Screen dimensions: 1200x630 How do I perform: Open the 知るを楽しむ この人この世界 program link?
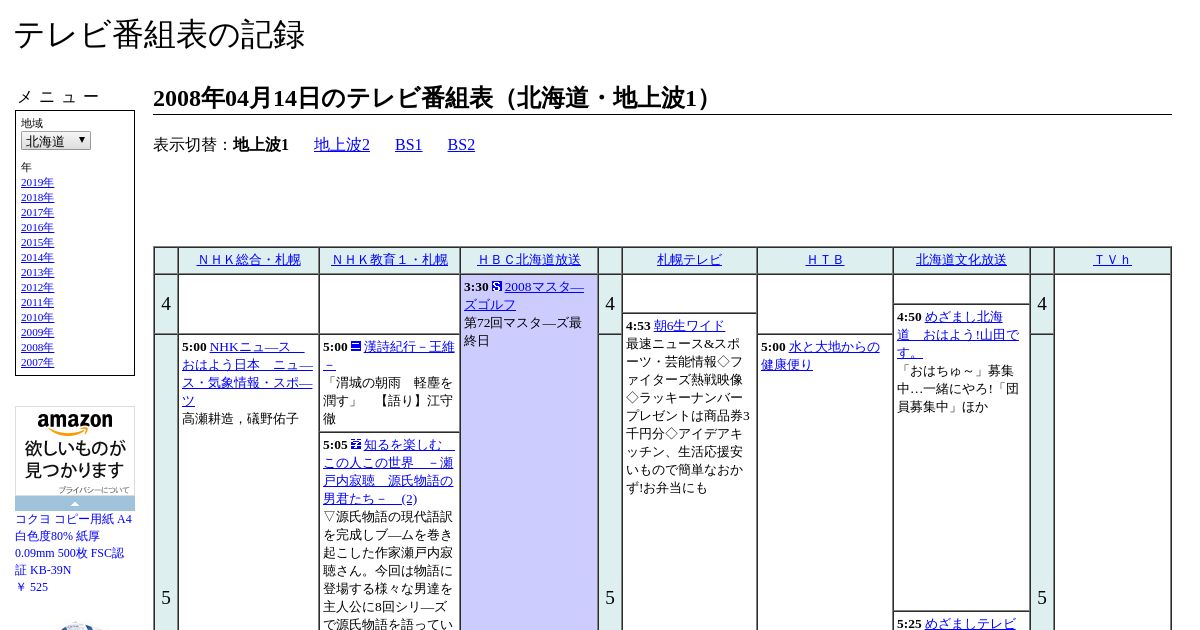click(x=388, y=471)
